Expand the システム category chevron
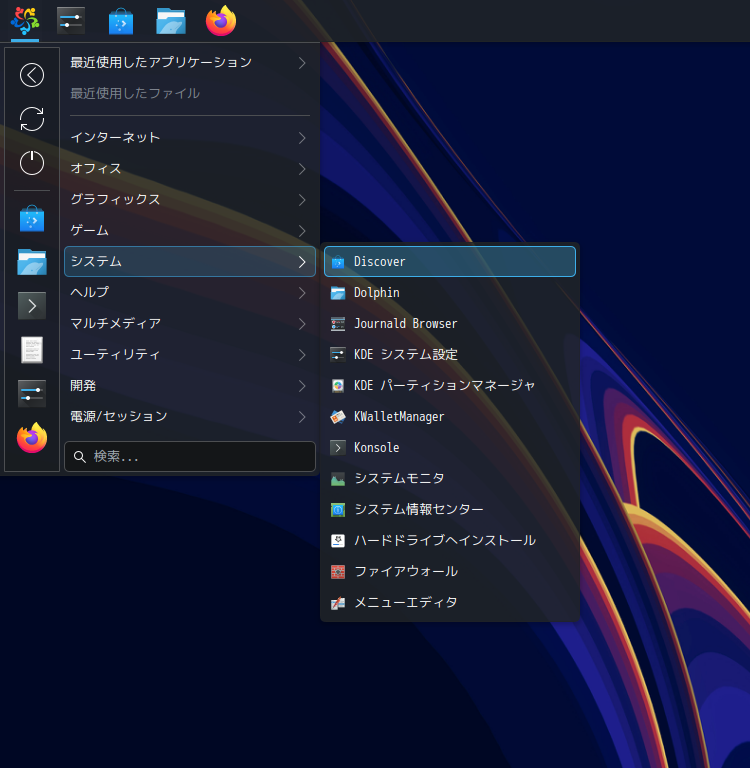Screen dimensions: 750x768 (302, 262)
